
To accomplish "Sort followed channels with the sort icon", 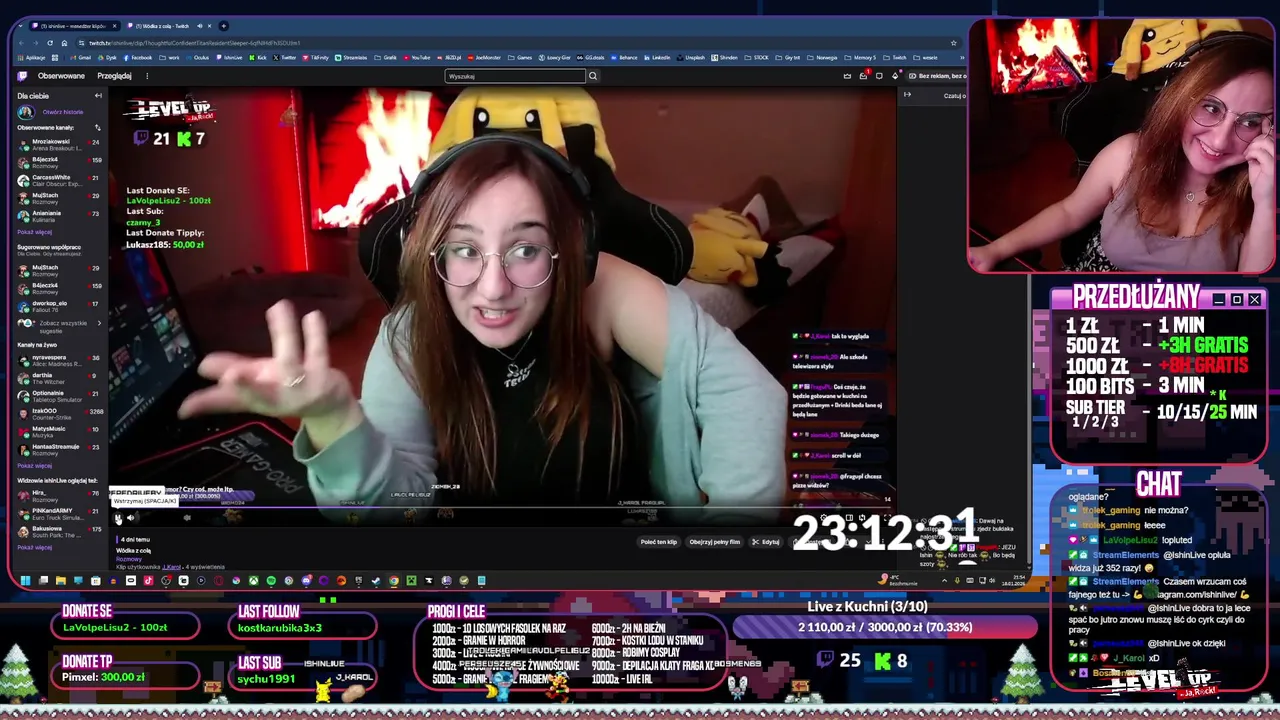I will pyautogui.click(x=97, y=128).
